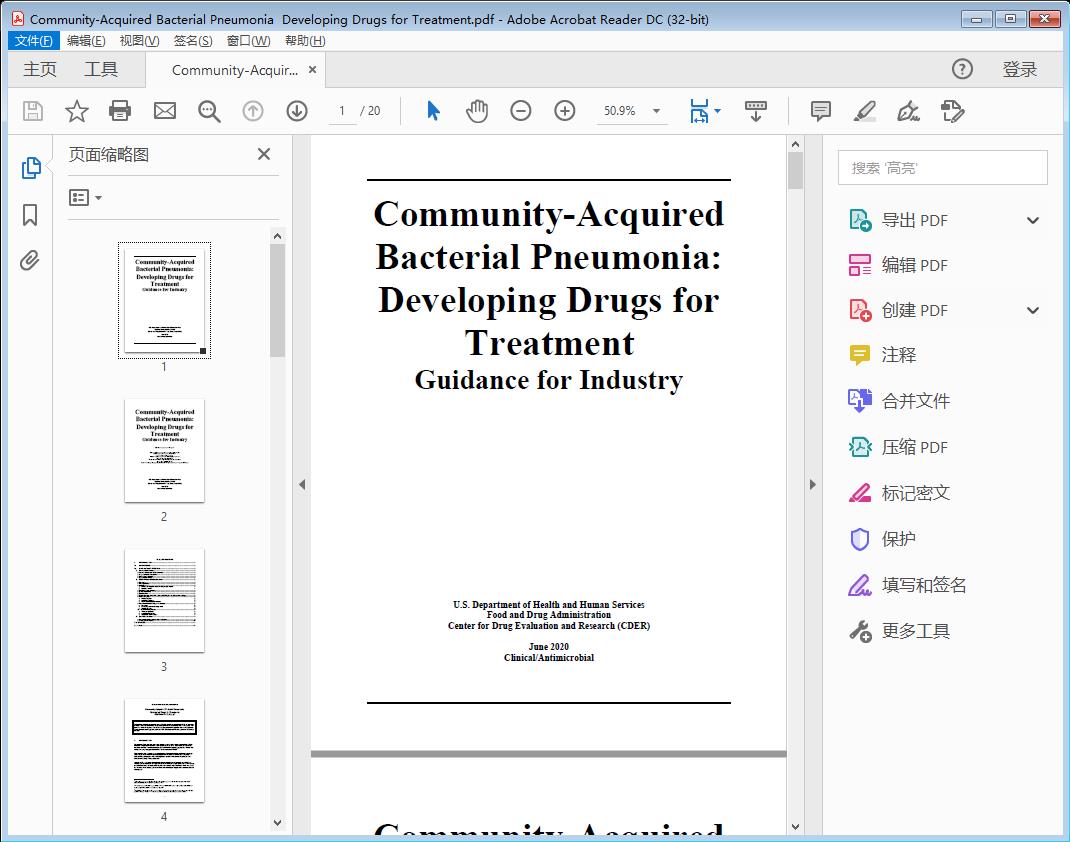Select the arrow selection tool
Screen dimensions: 1070x842
point(433,111)
